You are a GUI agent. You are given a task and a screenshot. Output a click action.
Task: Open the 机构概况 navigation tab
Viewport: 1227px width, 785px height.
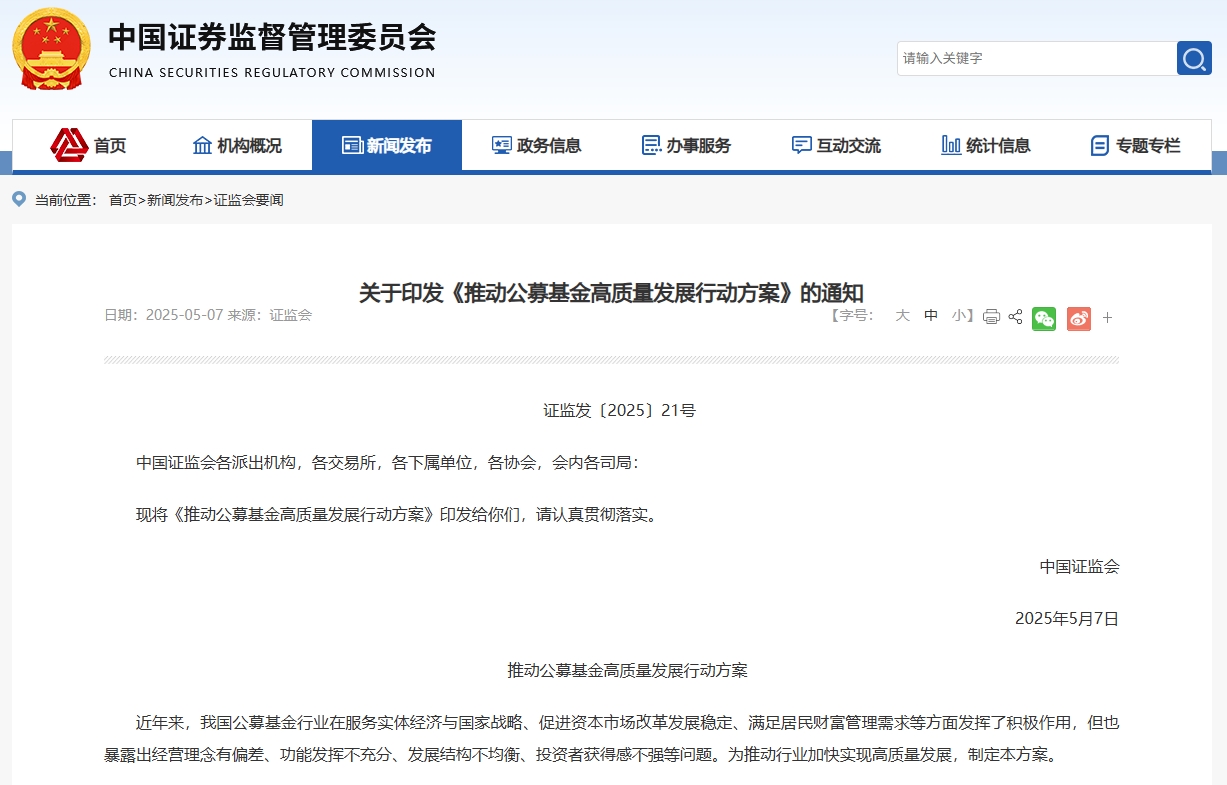[x=237, y=145]
